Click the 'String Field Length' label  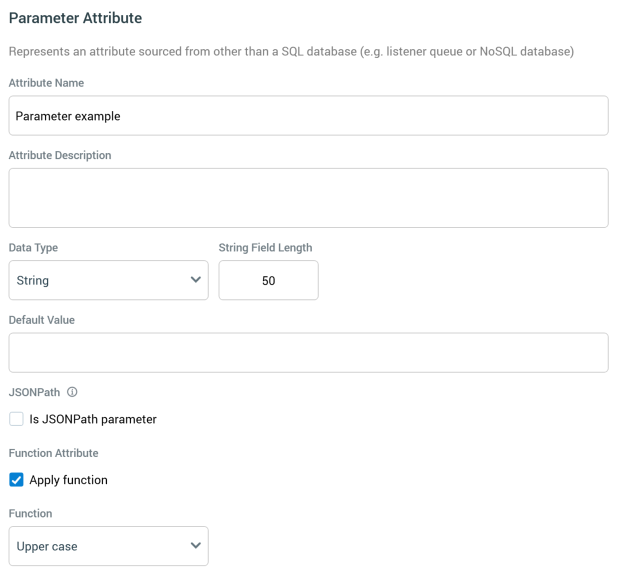tap(266, 247)
